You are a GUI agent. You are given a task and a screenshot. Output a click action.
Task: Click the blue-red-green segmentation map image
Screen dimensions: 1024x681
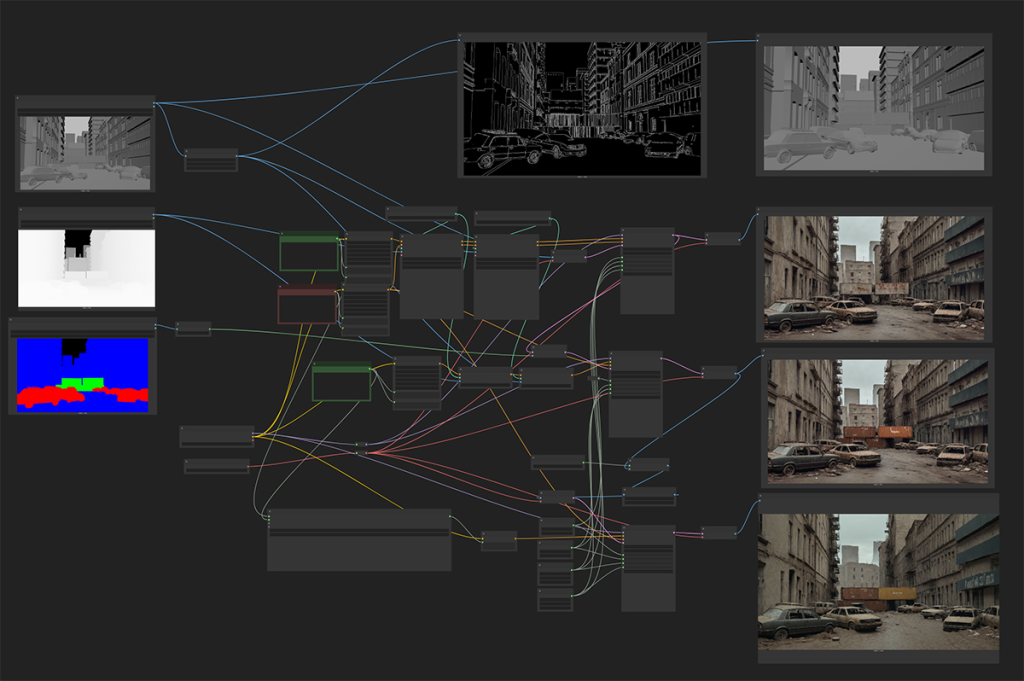pyautogui.click(x=83, y=374)
